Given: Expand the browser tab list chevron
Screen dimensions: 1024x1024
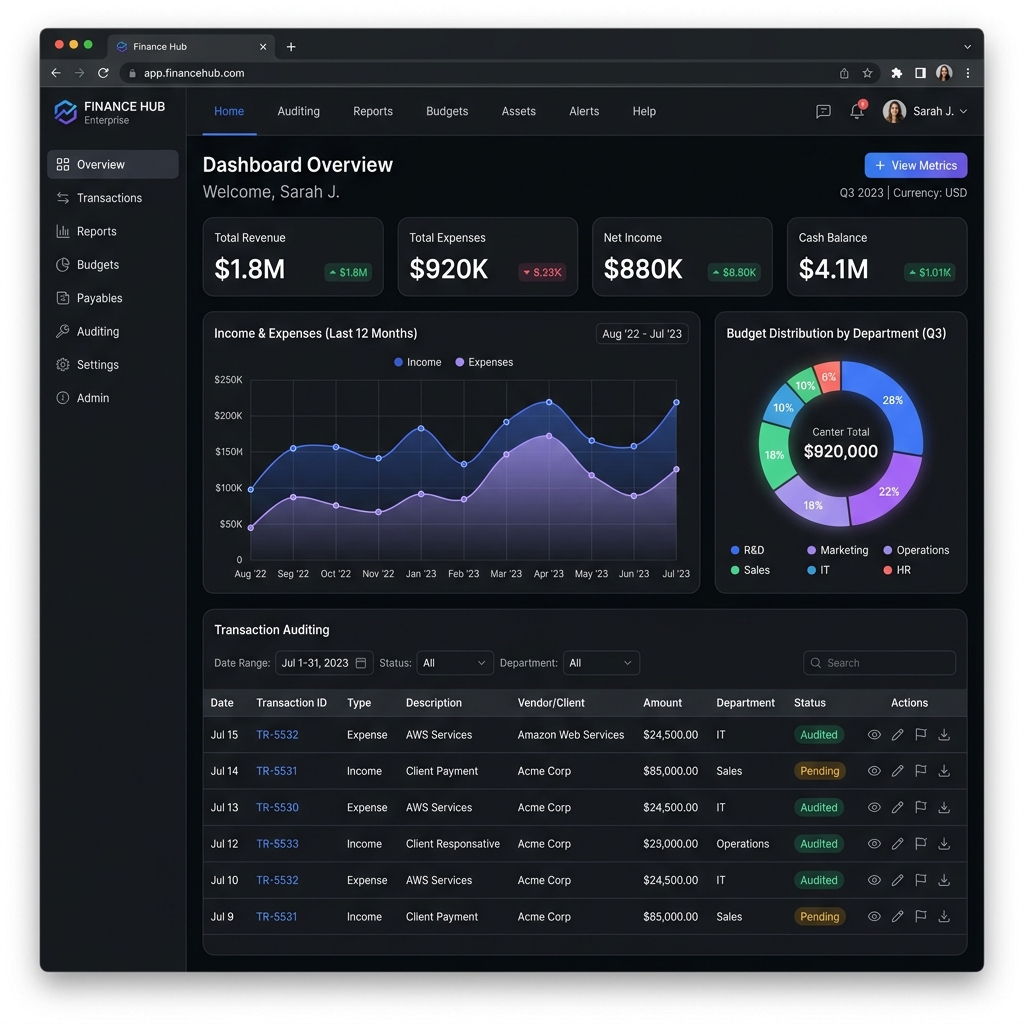Looking at the screenshot, I should coord(967,47).
